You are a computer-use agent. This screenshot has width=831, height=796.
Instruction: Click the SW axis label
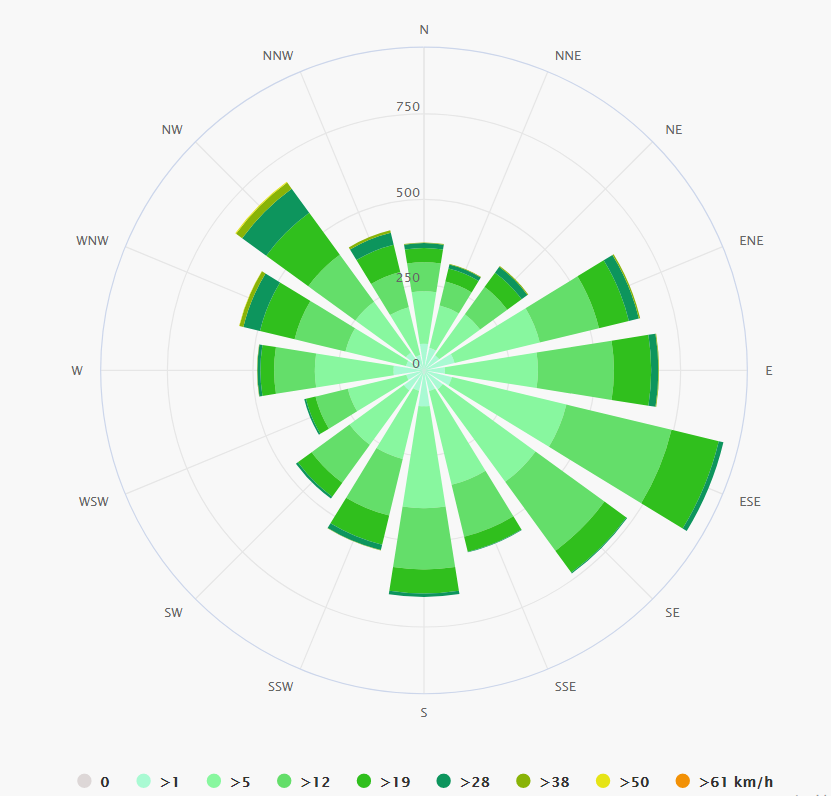(173, 613)
